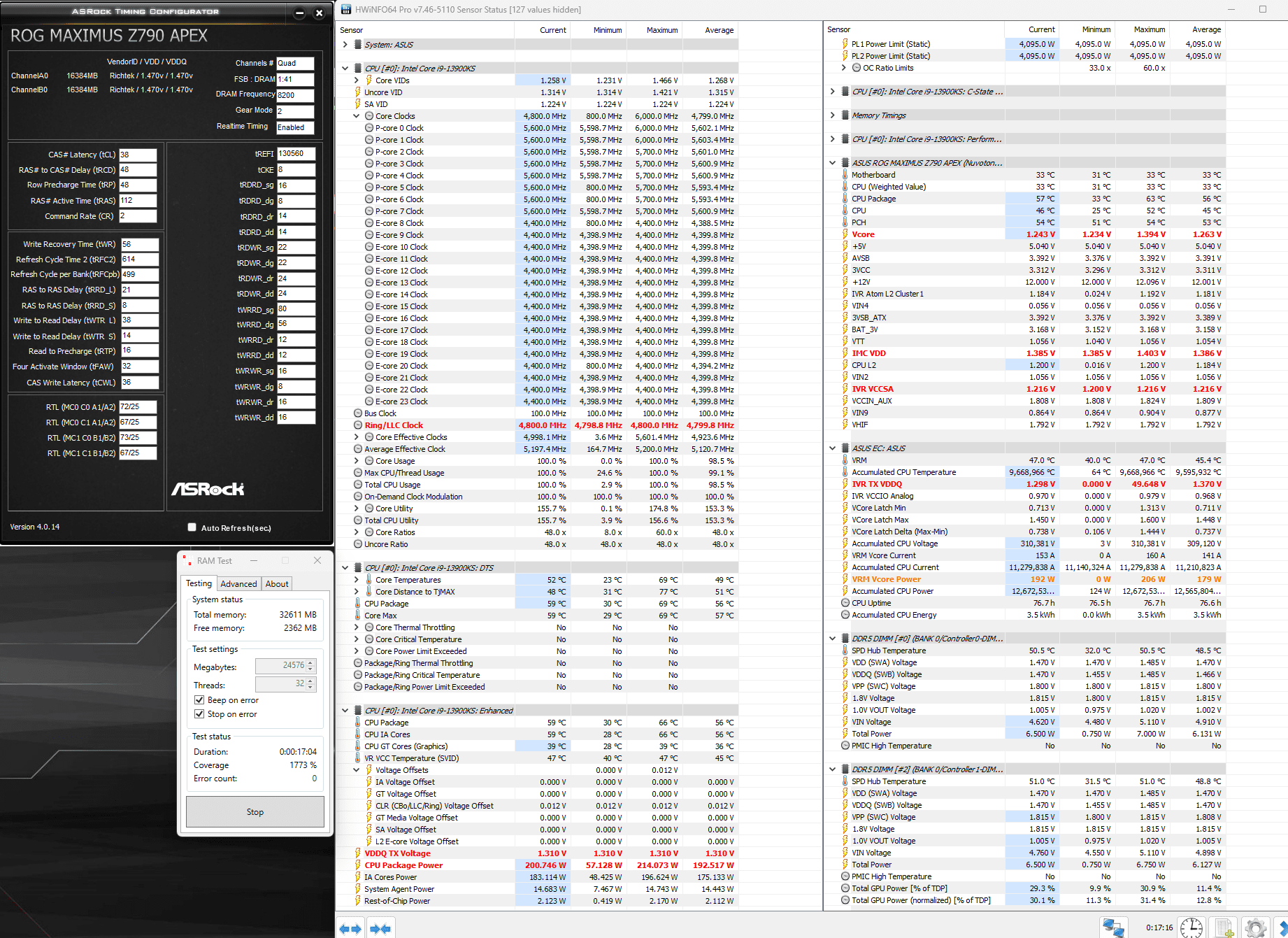Expand the OC Ratio Limits row
1288x938 pixels.
coord(843,68)
